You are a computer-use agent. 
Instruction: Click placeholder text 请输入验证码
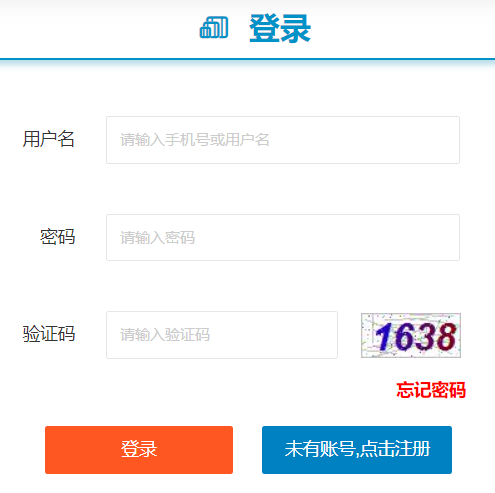point(165,335)
